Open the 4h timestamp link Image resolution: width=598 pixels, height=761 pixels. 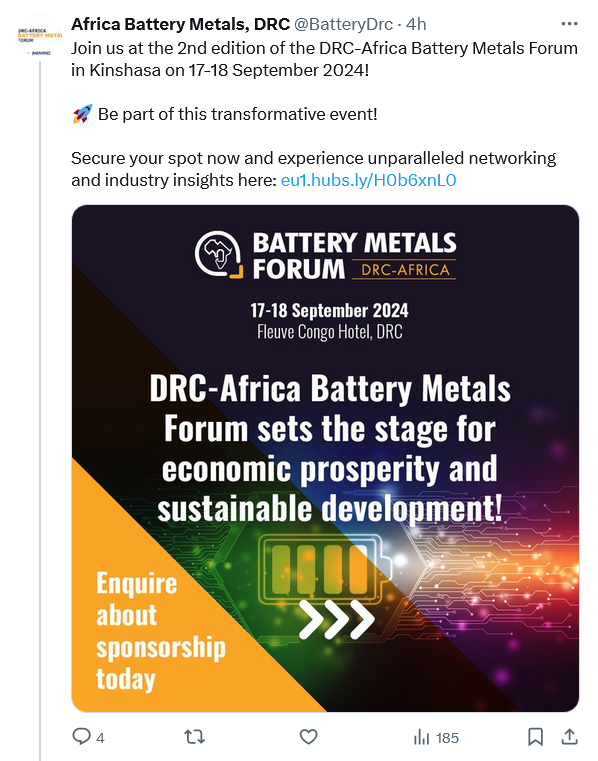pyautogui.click(x=416, y=24)
